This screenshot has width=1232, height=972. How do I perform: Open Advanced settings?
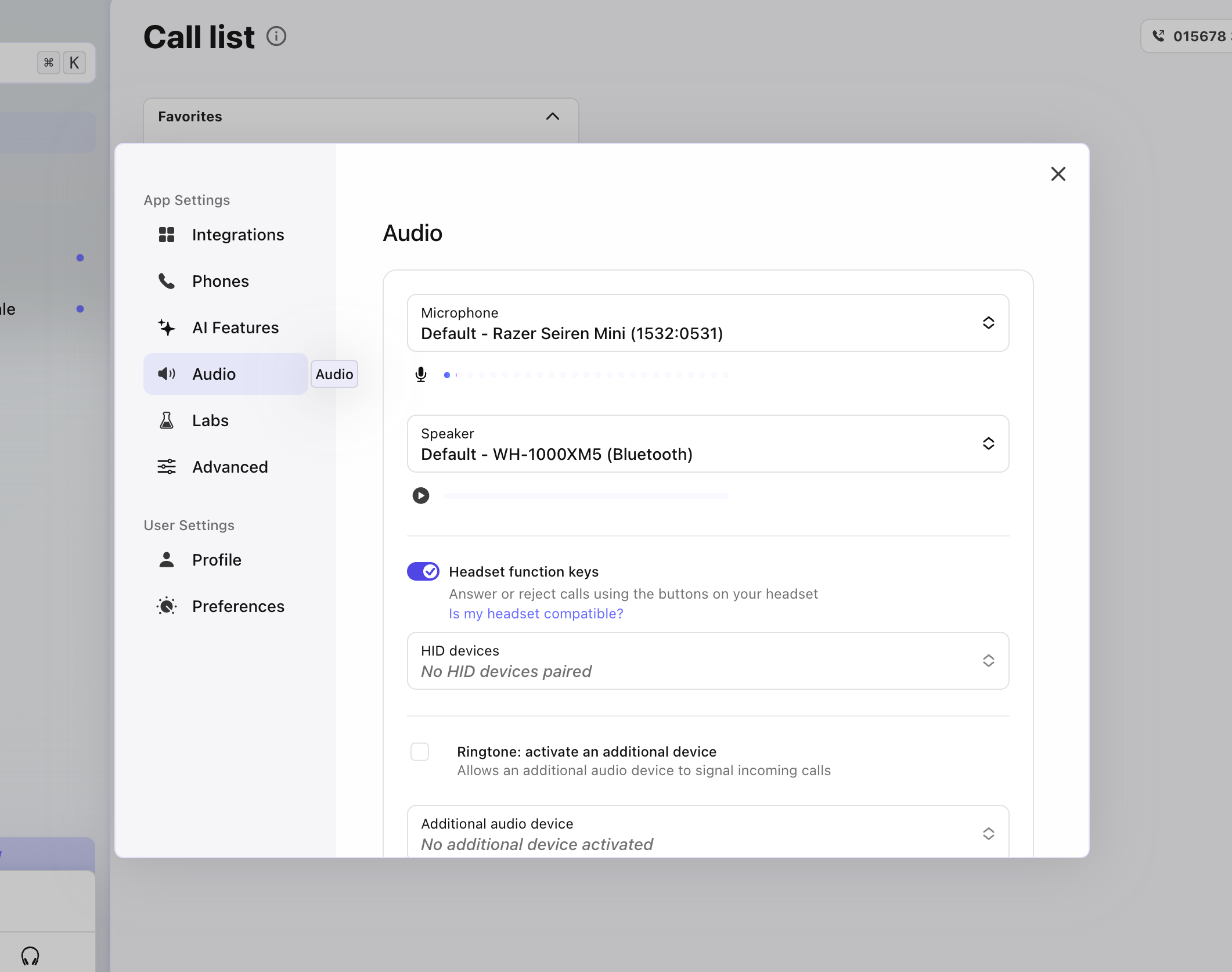(x=226, y=467)
